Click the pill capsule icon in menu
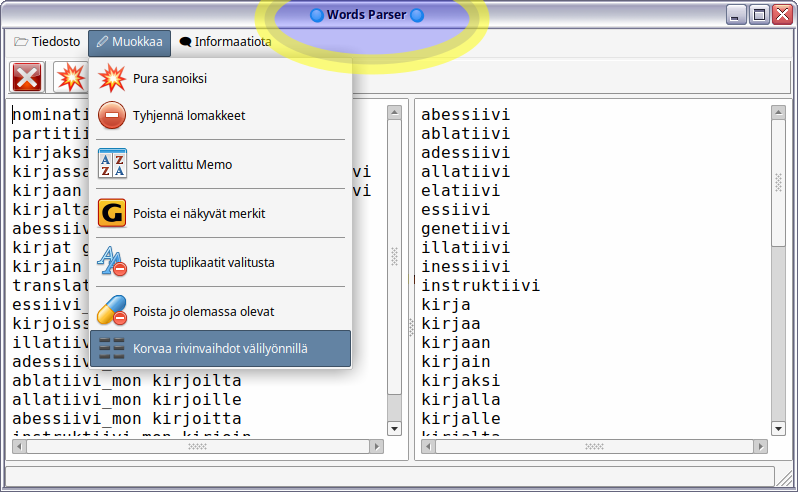Viewport: 798px width, 492px height. click(x=112, y=310)
